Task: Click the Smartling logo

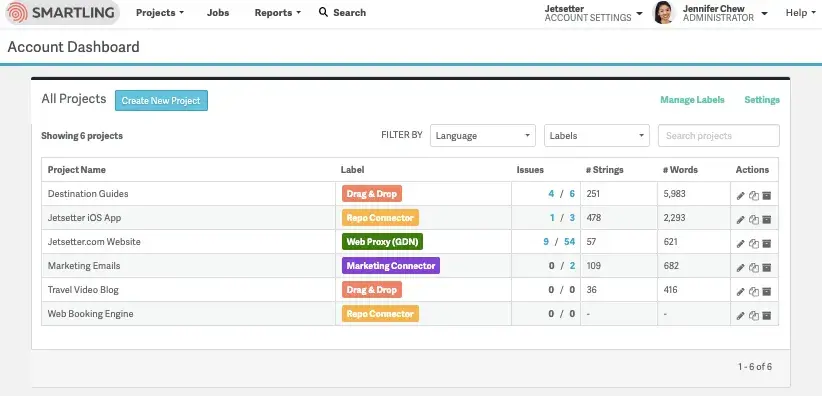Action: point(62,13)
